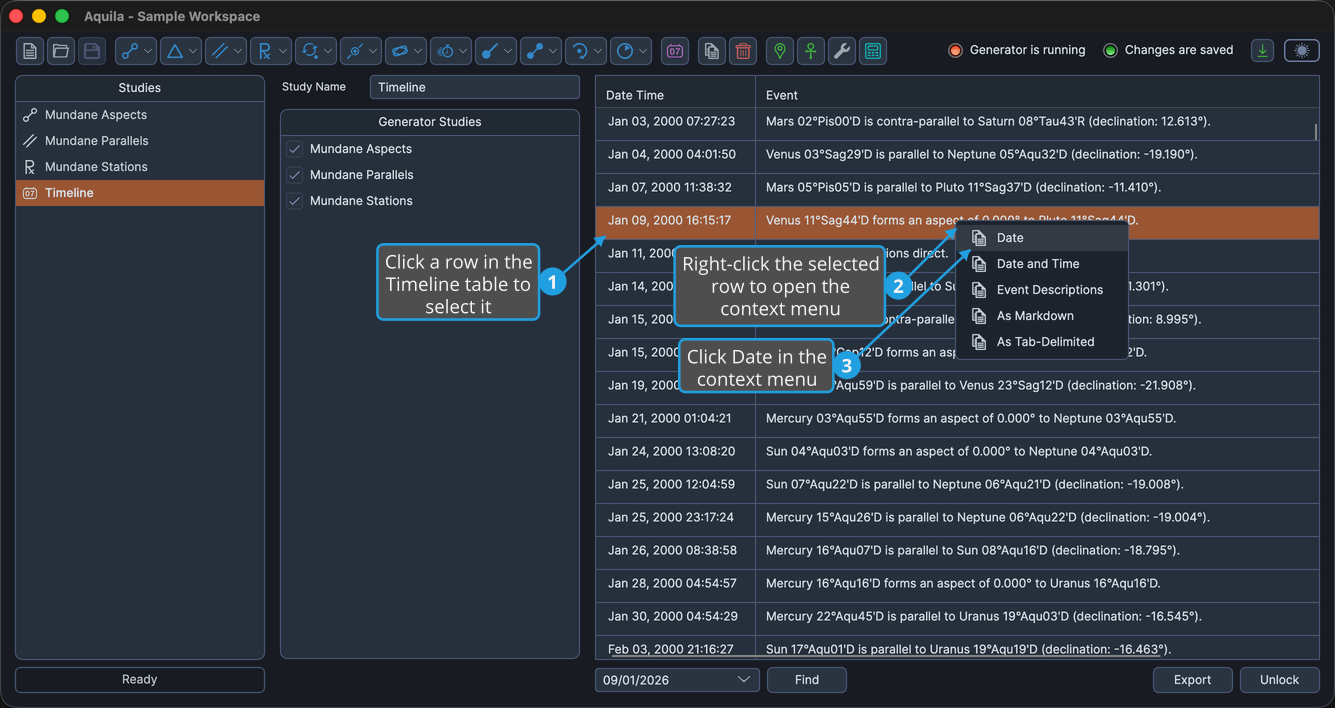Image resolution: width=1335 pixels, height=708 pixels.
Task: Select Mundane Parallels in Studies list
Action: [x=140, y=141]
